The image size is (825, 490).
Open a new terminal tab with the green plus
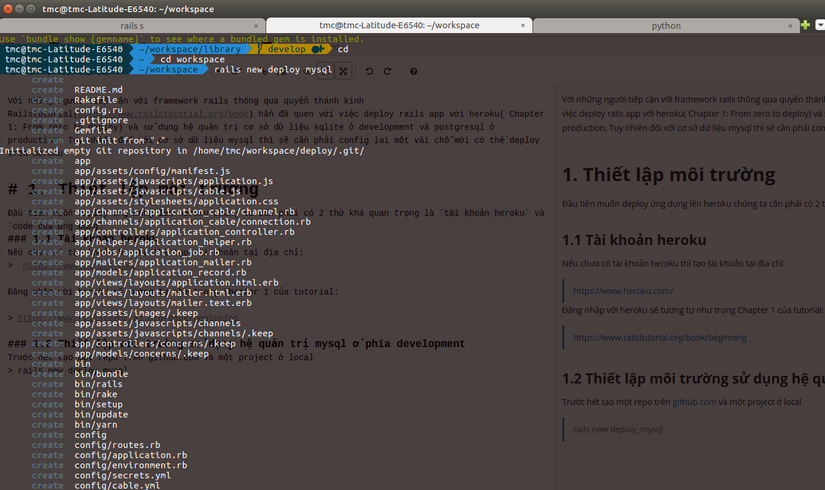point(805,25)
